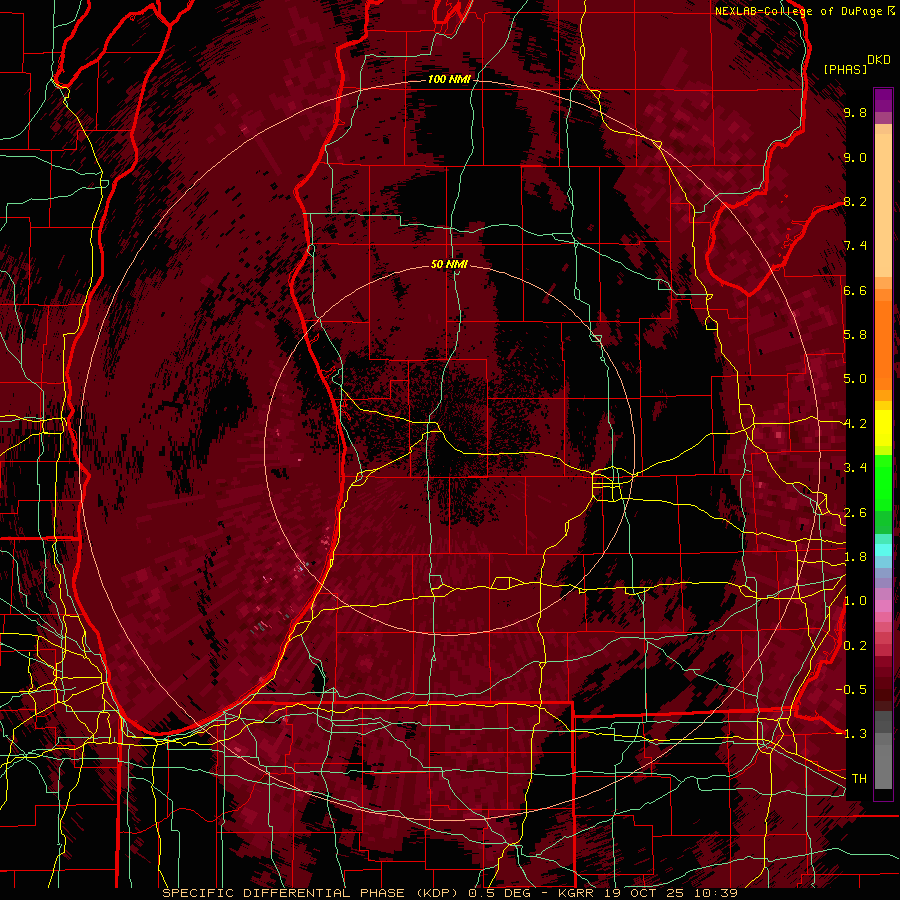Click the 5.0 scale value
Screen dimensions: 900x900
pyautogui.click(x=855, y=379)
